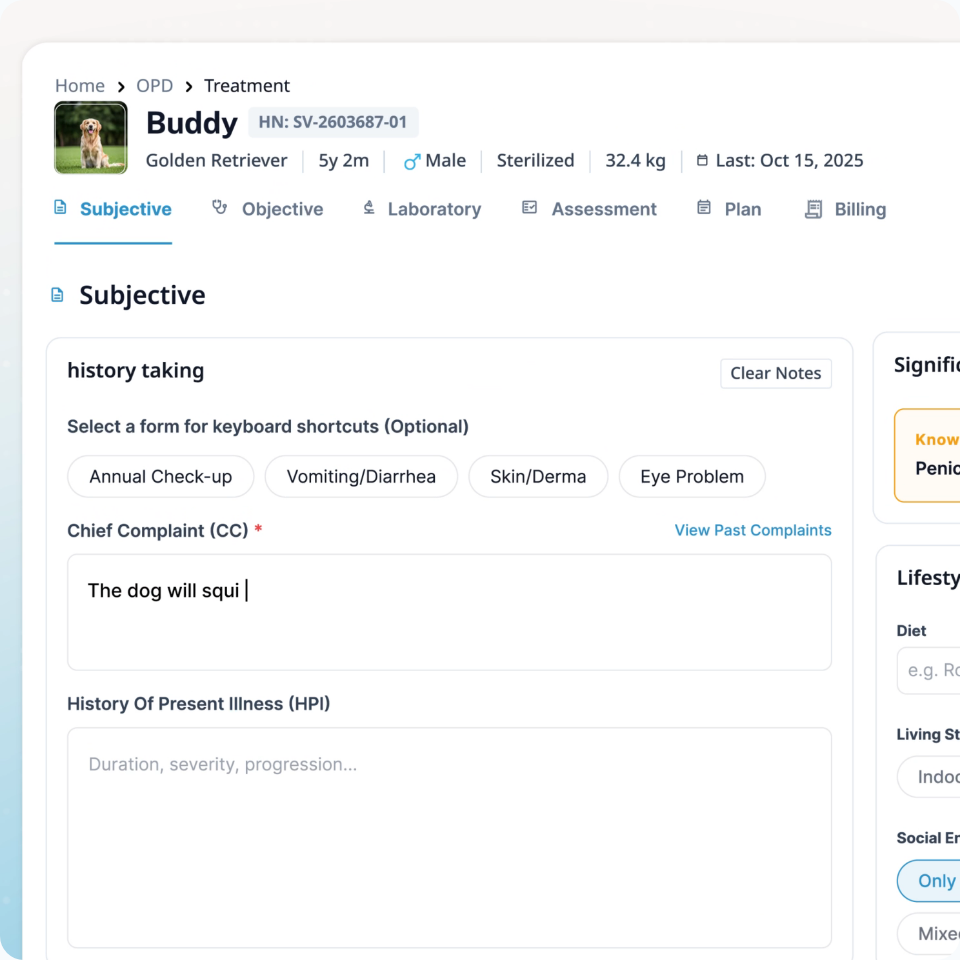Click the male gender symbol icon

pos(411,161)
